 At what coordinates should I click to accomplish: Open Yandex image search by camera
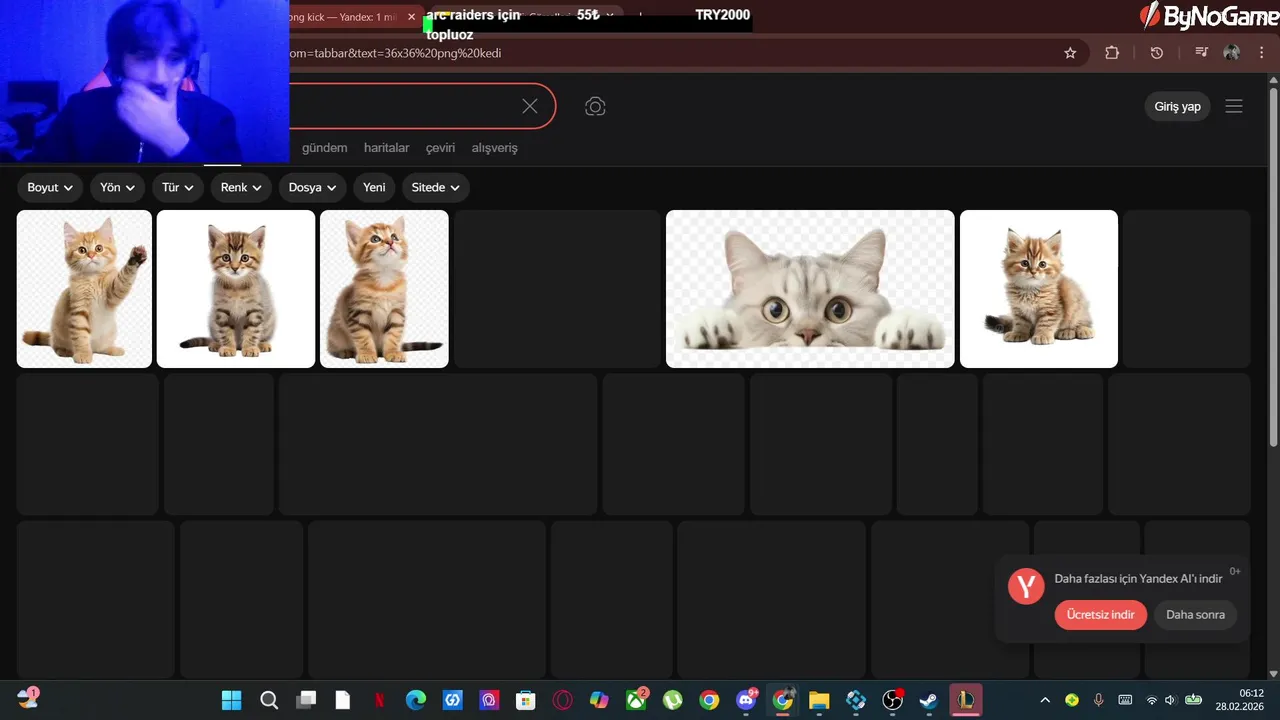[595, 107]
